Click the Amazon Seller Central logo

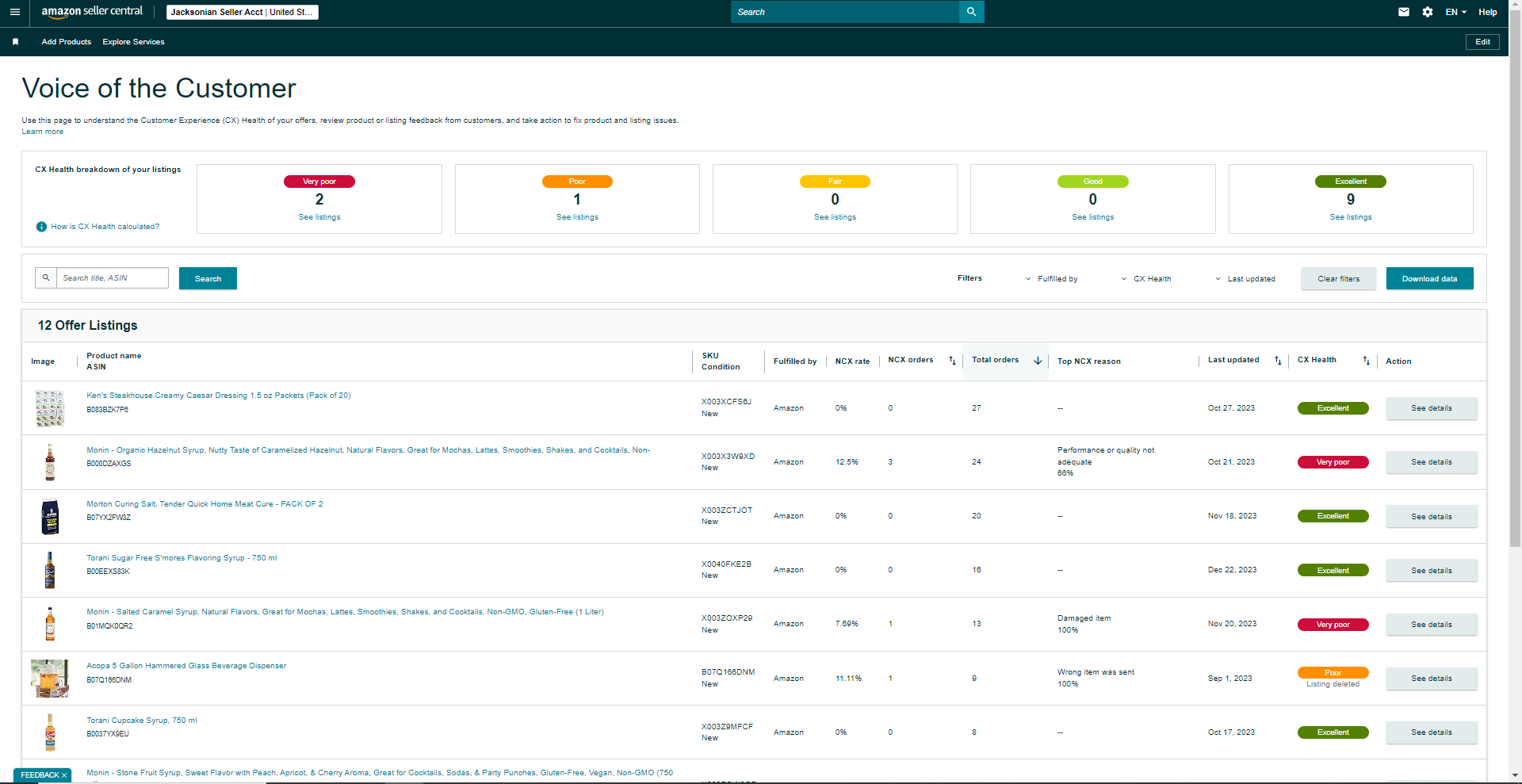[x=92, y=12]
